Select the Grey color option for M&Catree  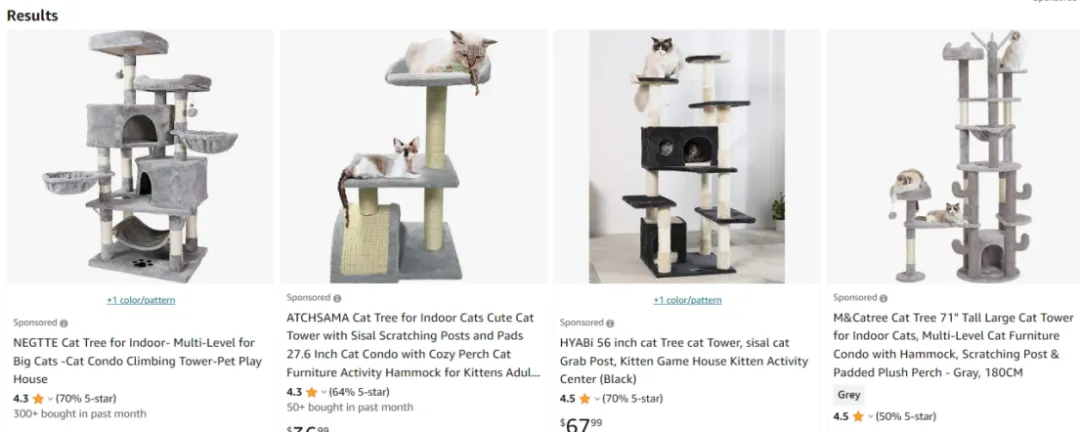849,395
